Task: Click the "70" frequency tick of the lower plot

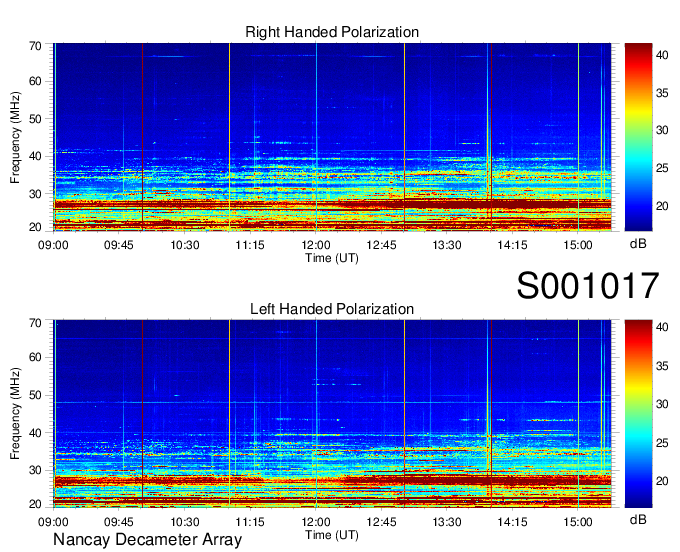Action: (x=35, y=323)
